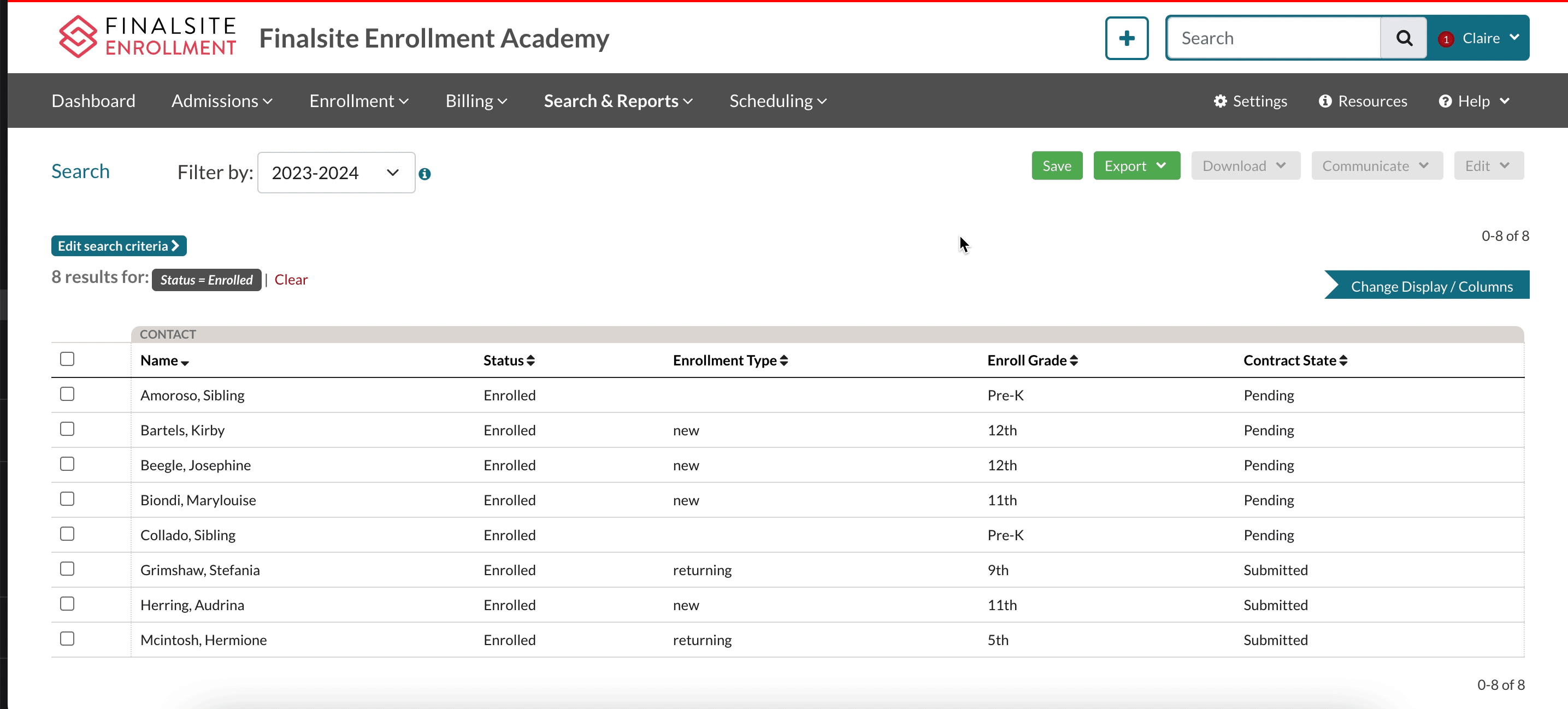Click the magnifying glass search icon
Screen dimensions: 1568x709
1403,38
